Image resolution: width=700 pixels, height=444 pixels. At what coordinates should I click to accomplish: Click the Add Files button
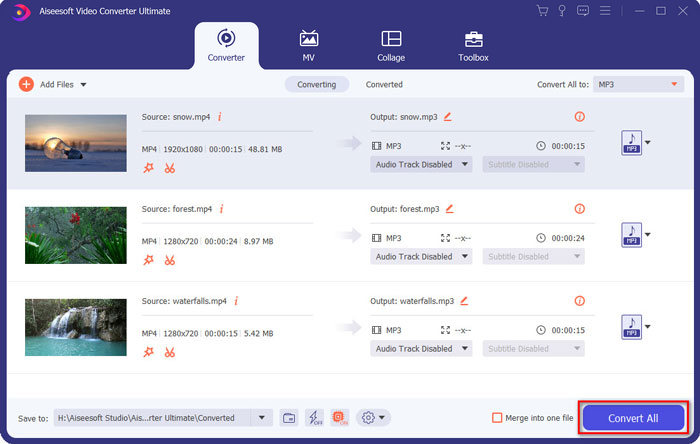coord(48,85)
